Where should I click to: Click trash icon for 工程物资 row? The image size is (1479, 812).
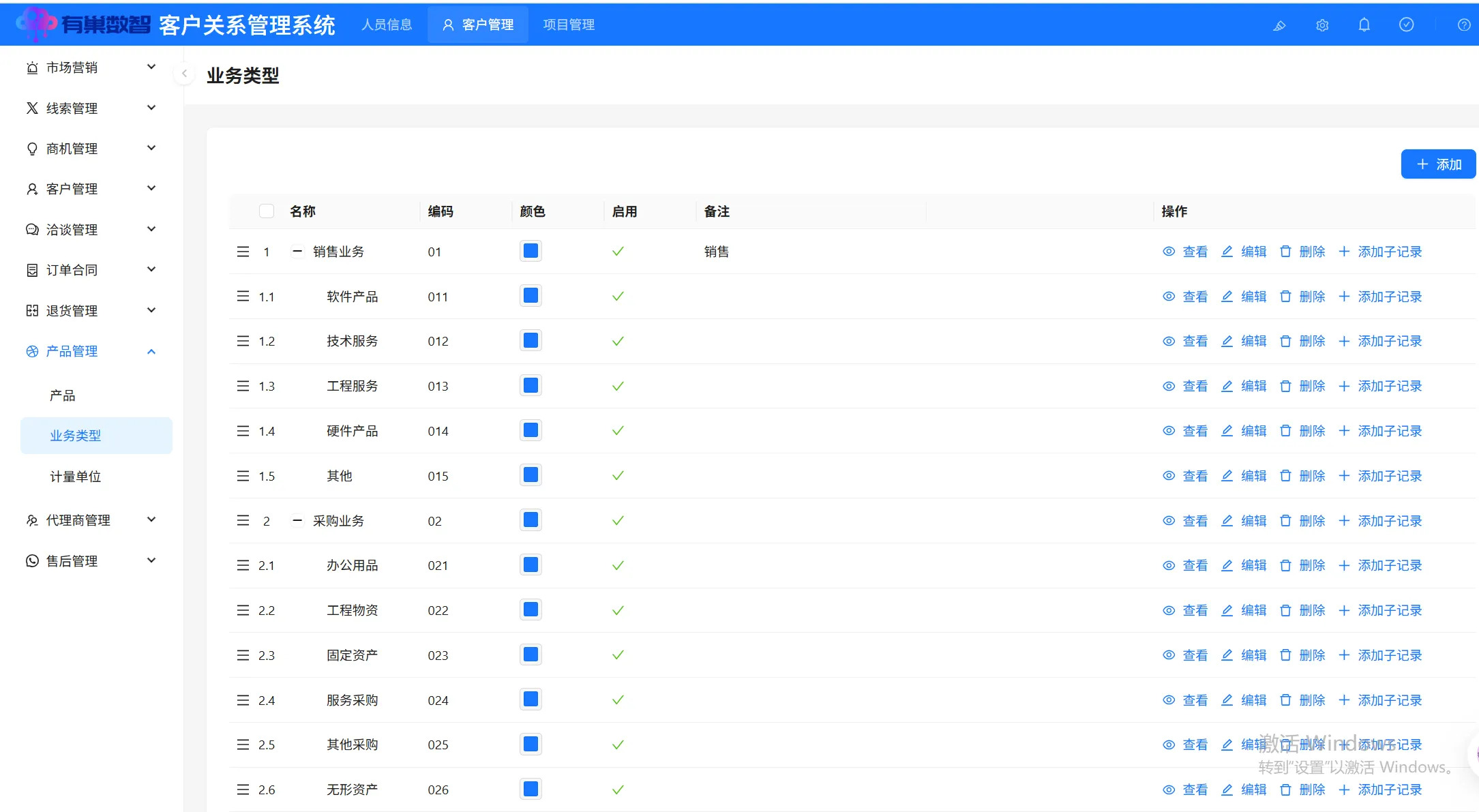pyautogui.click(x=1285, y=610)
